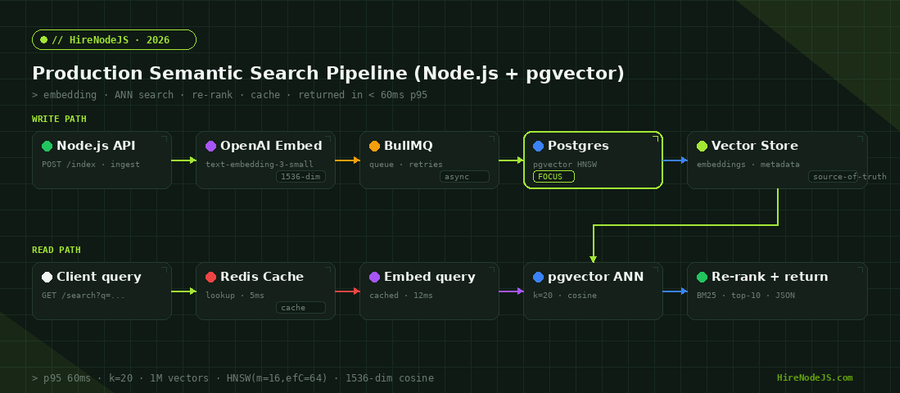Click the white dot beside Client query

tap(47, 277)
